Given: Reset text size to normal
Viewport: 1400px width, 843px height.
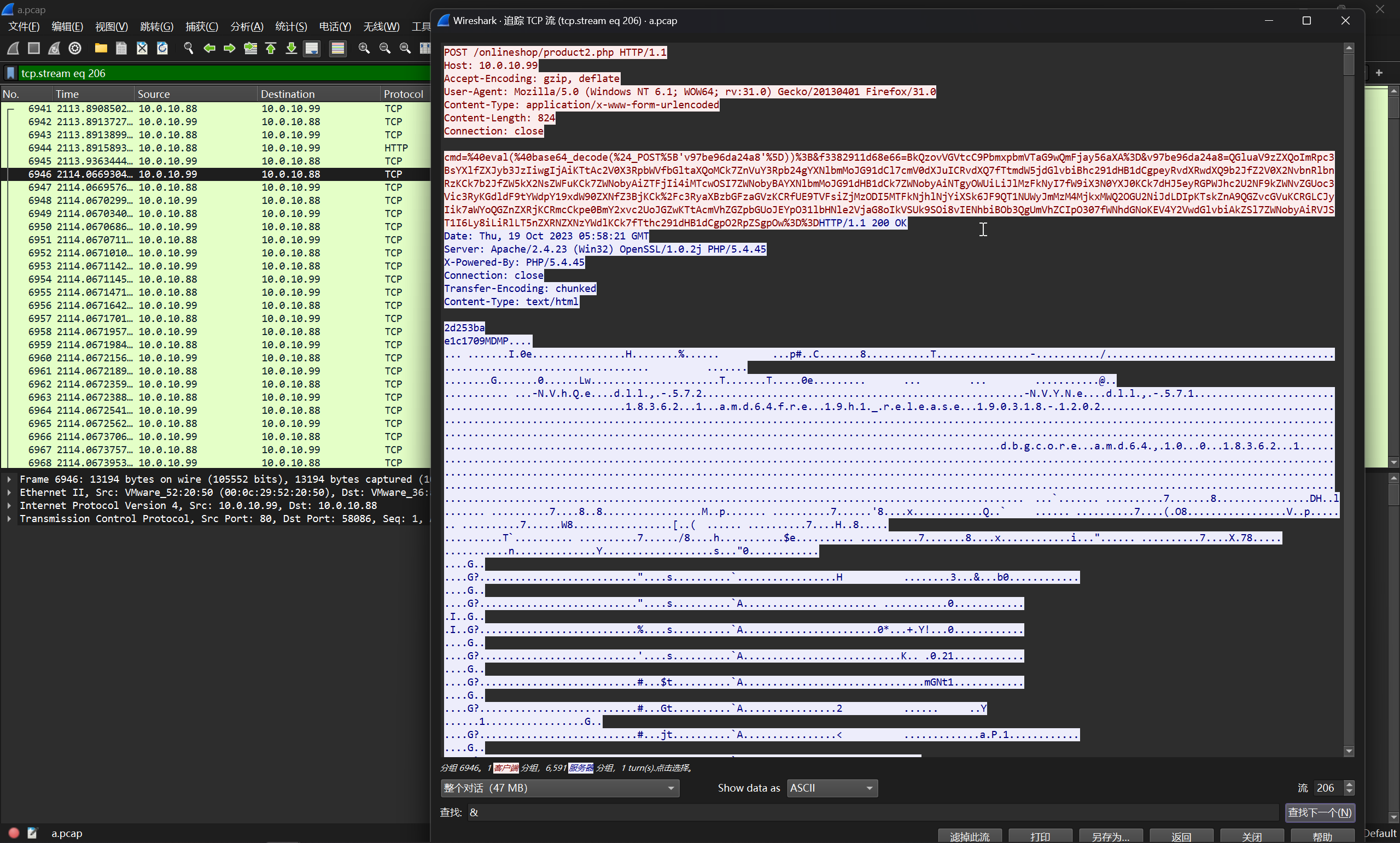Looking at the screenshot, I should point(405,48).
